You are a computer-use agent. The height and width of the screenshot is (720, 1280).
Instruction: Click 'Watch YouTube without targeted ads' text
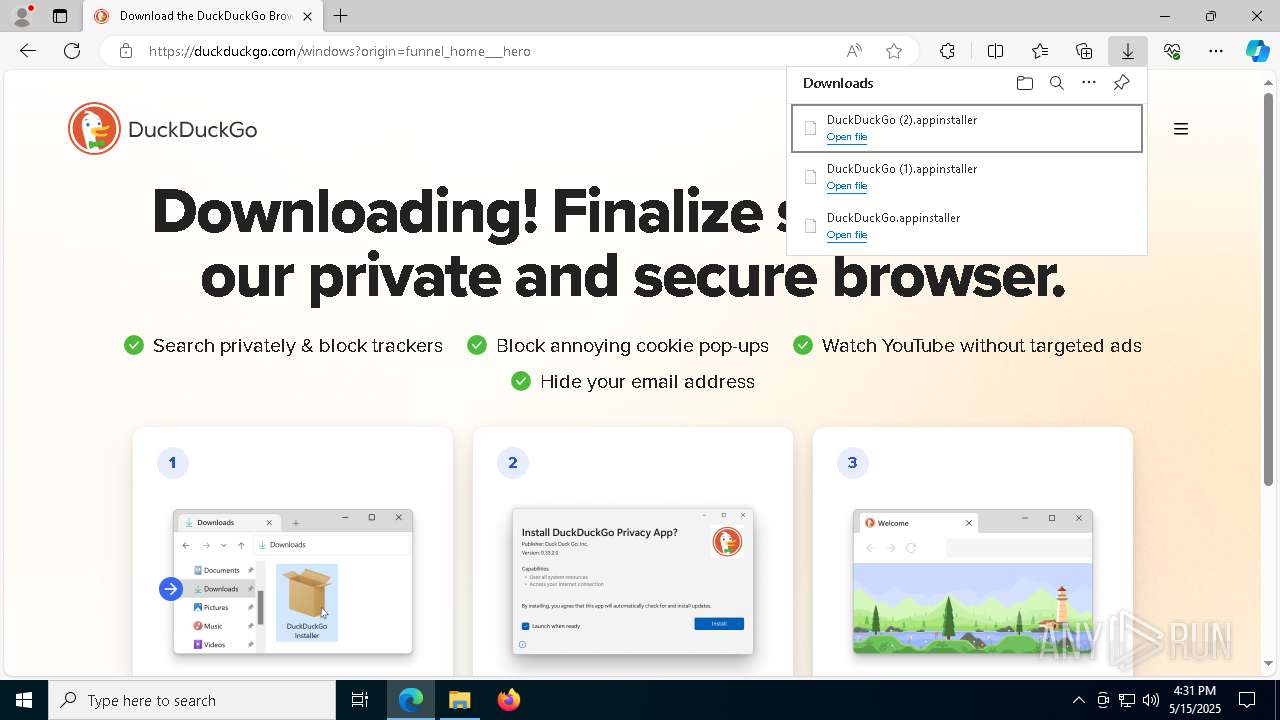[981, 345]
